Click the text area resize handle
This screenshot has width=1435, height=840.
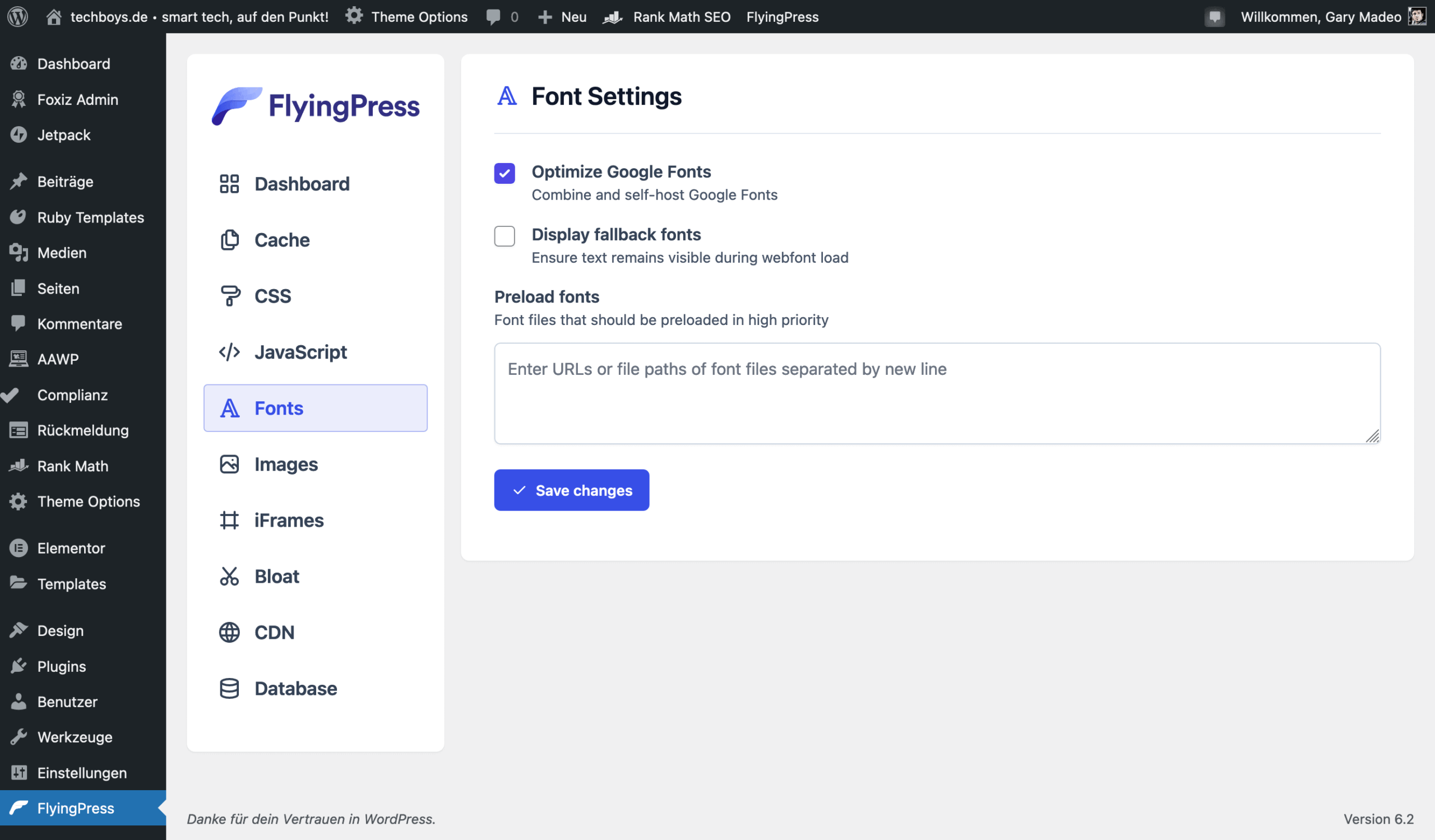[1372, 436]
